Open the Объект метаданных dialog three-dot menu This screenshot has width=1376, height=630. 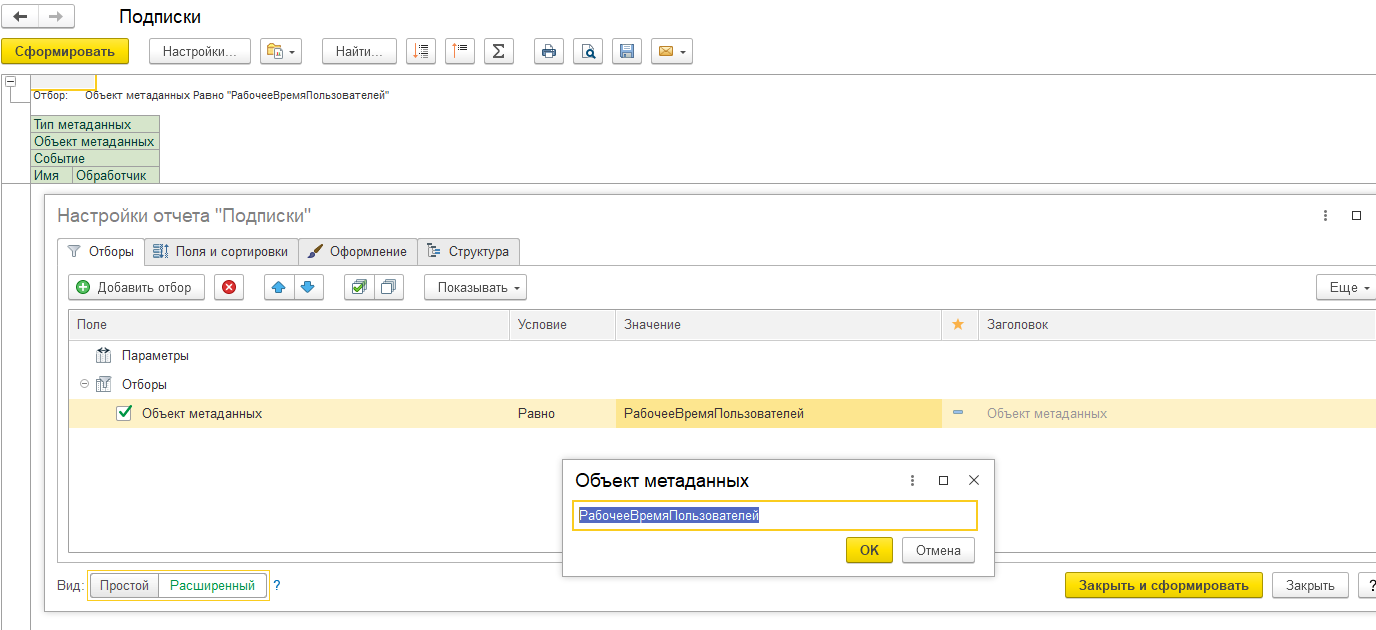pyautogui.click(x=912, y=481)
